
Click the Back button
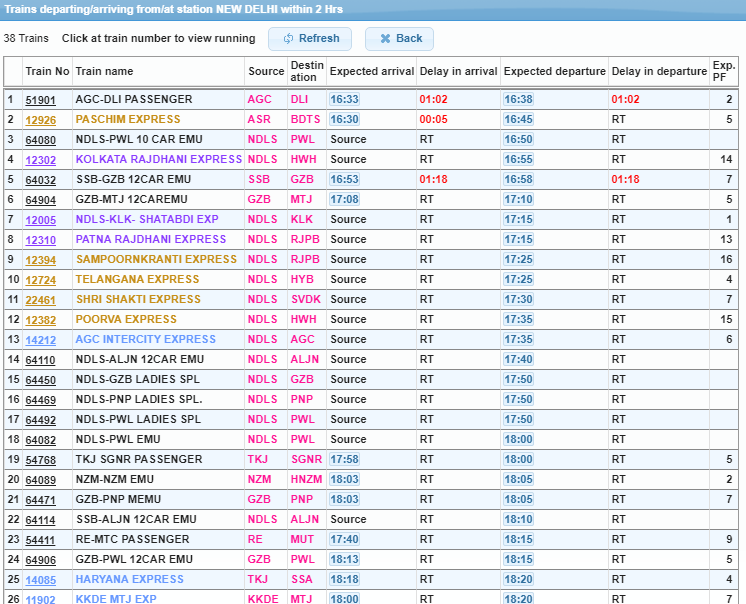click(399, 39)
